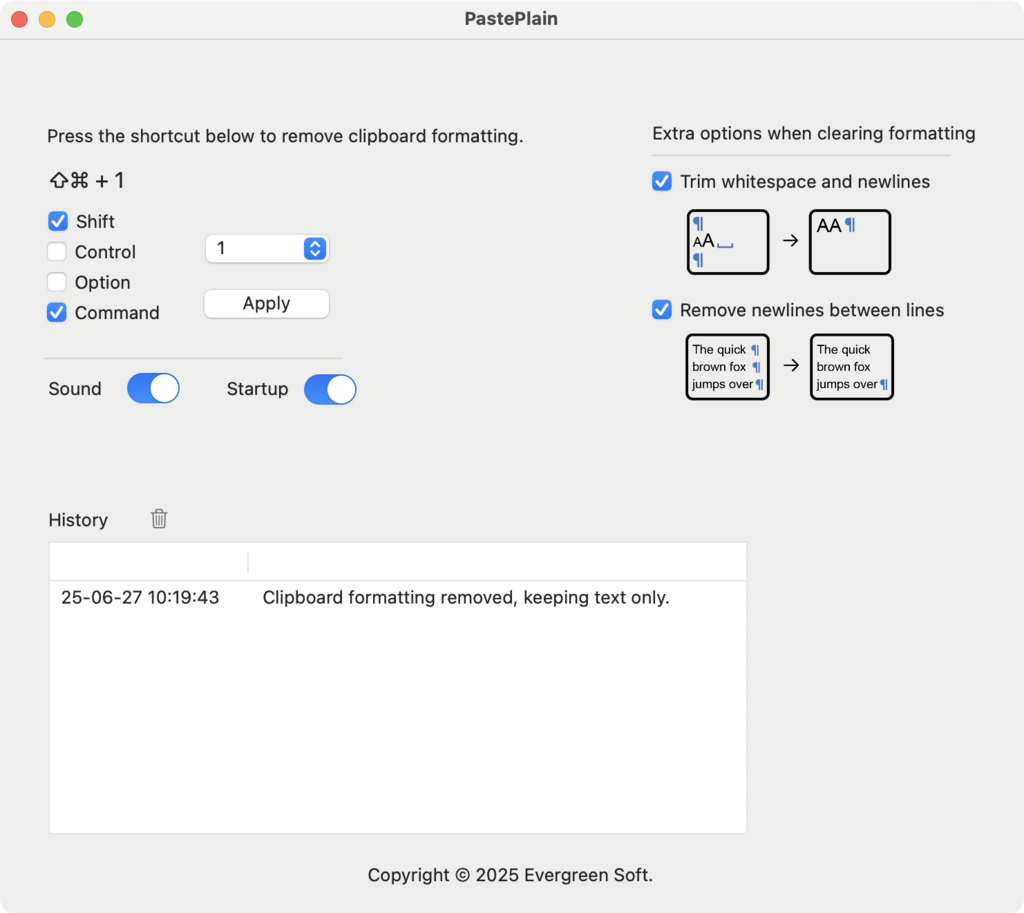
Task: Click the first History table column header
Action: pos(148,562)
